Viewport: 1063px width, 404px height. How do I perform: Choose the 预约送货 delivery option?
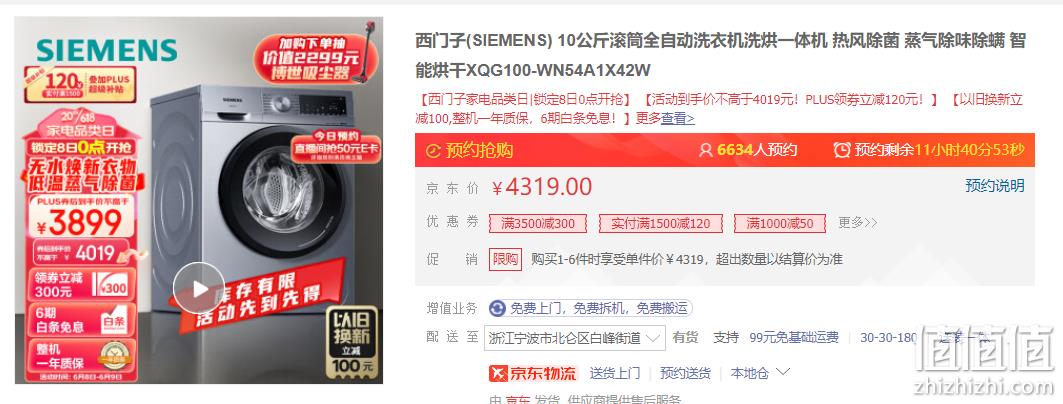[685, 373]
